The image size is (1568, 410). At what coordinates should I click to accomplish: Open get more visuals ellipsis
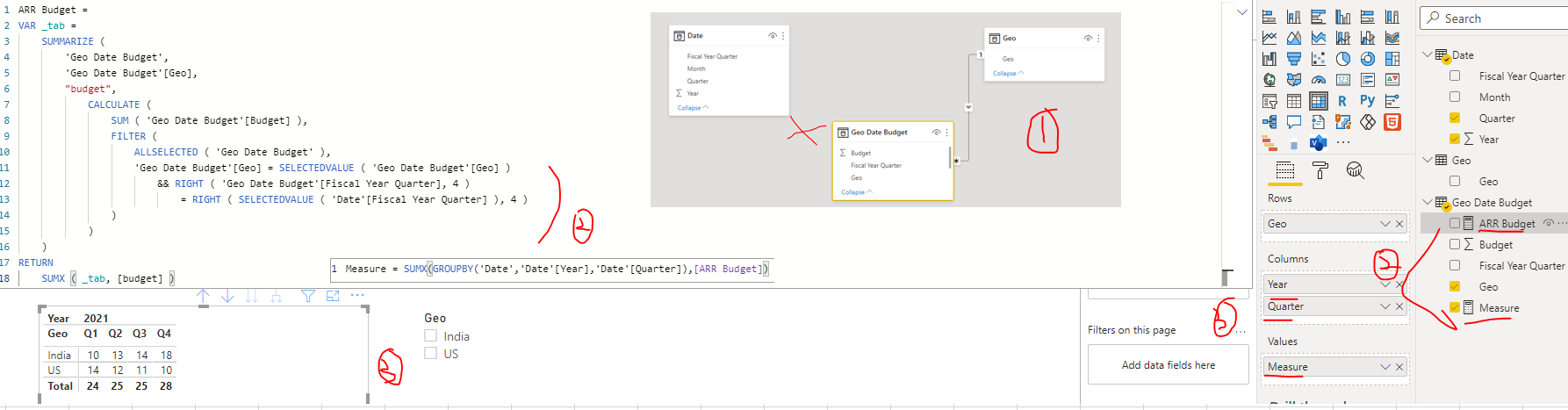1343,142
